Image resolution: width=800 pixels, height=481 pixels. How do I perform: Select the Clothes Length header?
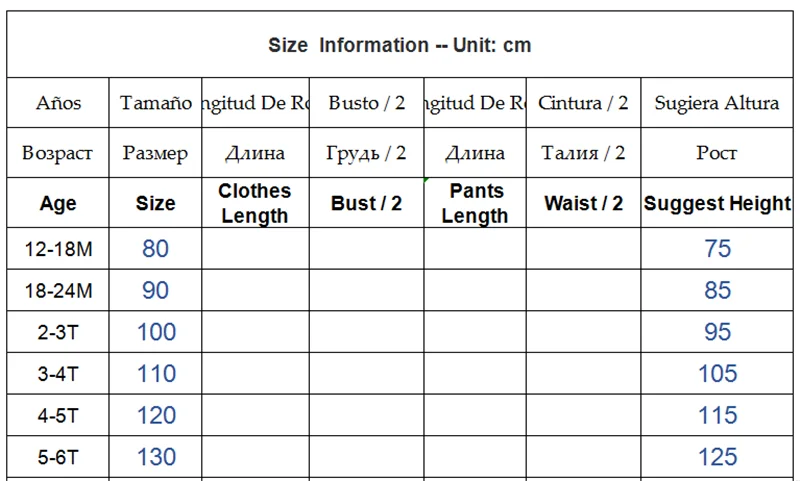point(255,203)
